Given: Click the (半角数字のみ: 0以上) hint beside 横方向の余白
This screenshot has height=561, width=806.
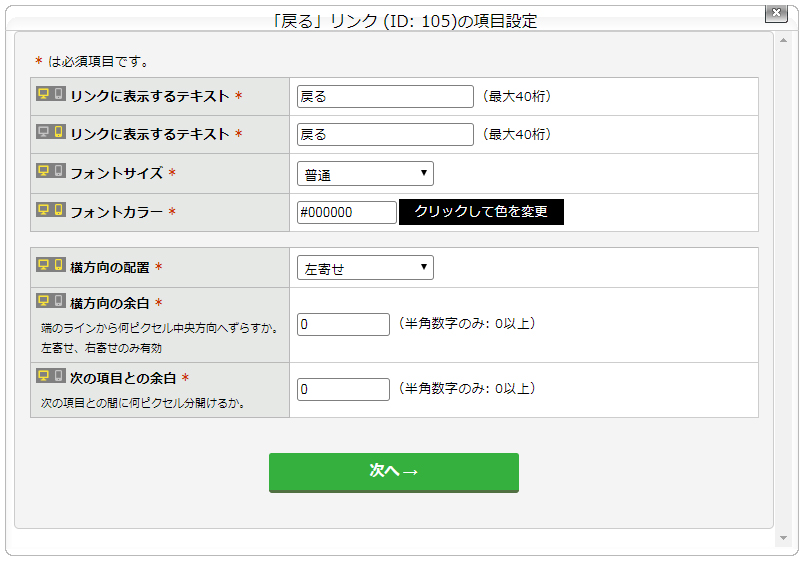Looking at the screenshot, I should 467,323.
